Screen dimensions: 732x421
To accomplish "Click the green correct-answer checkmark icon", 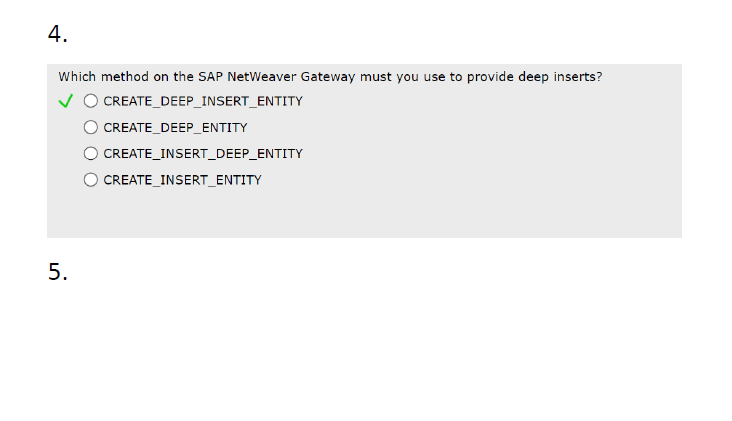I will click(66, 101).
